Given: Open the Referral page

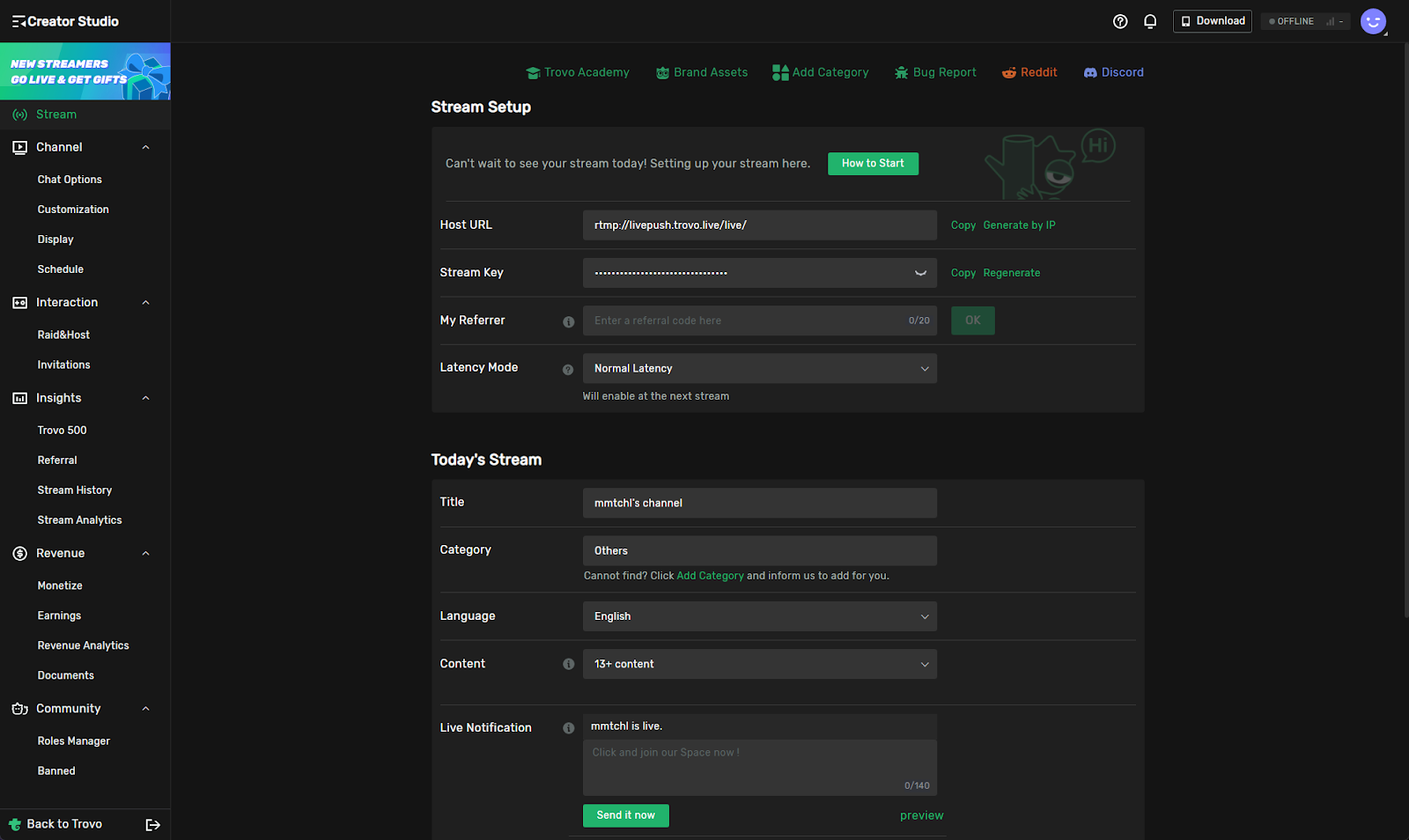Looking at the screenshot, I should pos(57,461).
